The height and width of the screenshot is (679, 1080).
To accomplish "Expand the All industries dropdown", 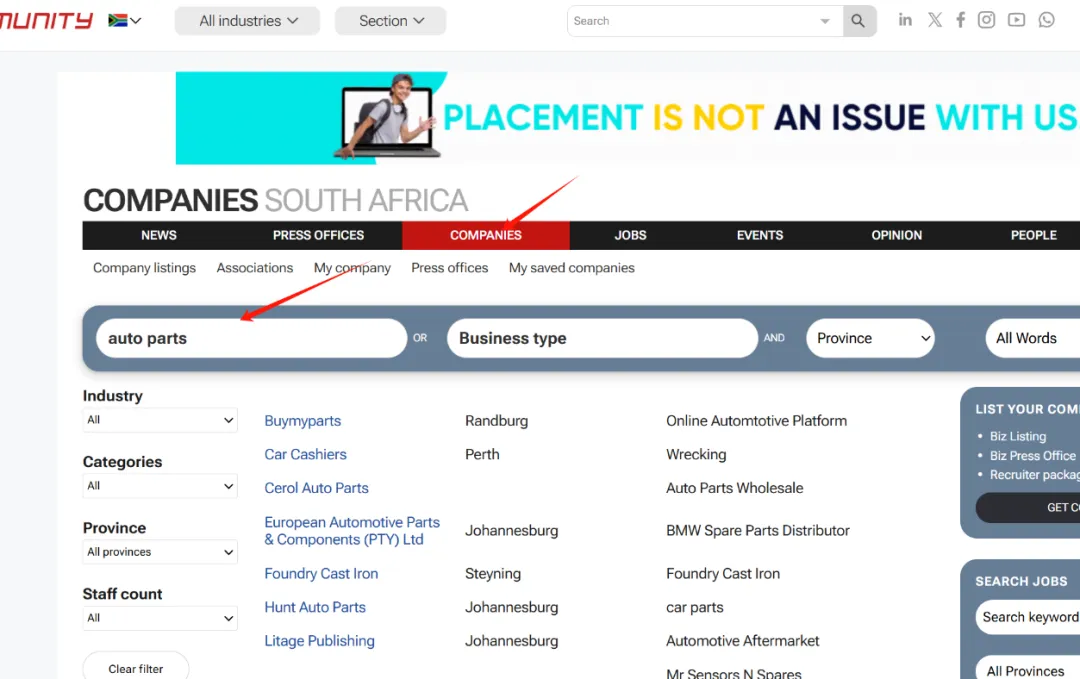I will pyautogui.click(x=247, y=21).
